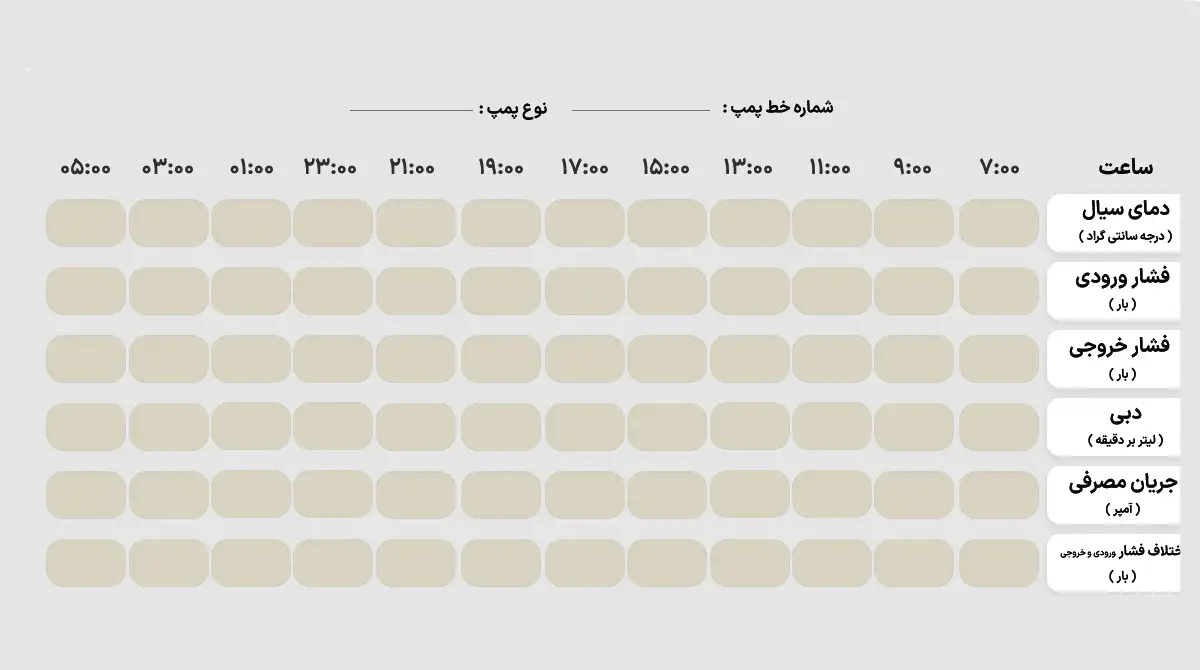The image size is (1200, 670).
Task: Select fluid temperature cell at 05:00
Action: (x=86, y=223)
